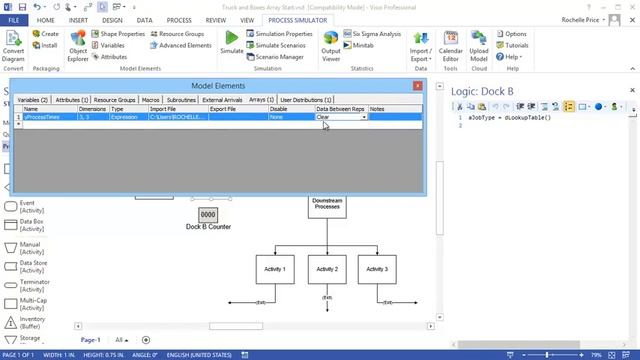Image resolution: width=640 pixels, height=360 pixels.
Task: Open the Subroutines tab
Action: pyautogui.click(x=181, y=100)
